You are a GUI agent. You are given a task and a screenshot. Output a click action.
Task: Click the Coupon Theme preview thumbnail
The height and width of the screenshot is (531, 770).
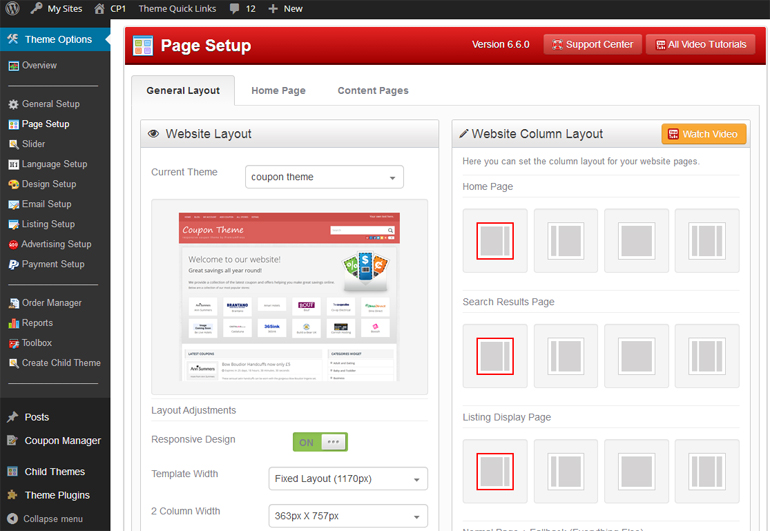pos(289,296)
